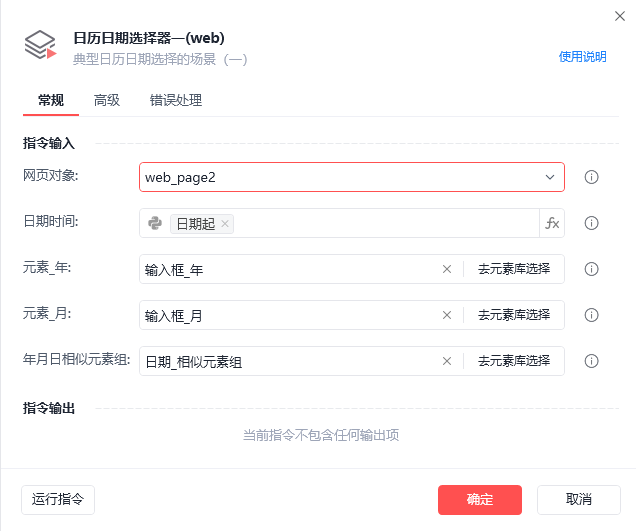Screen dimensions: 636x531
Task: Click the 取消 button
Action: click(578, 499)
